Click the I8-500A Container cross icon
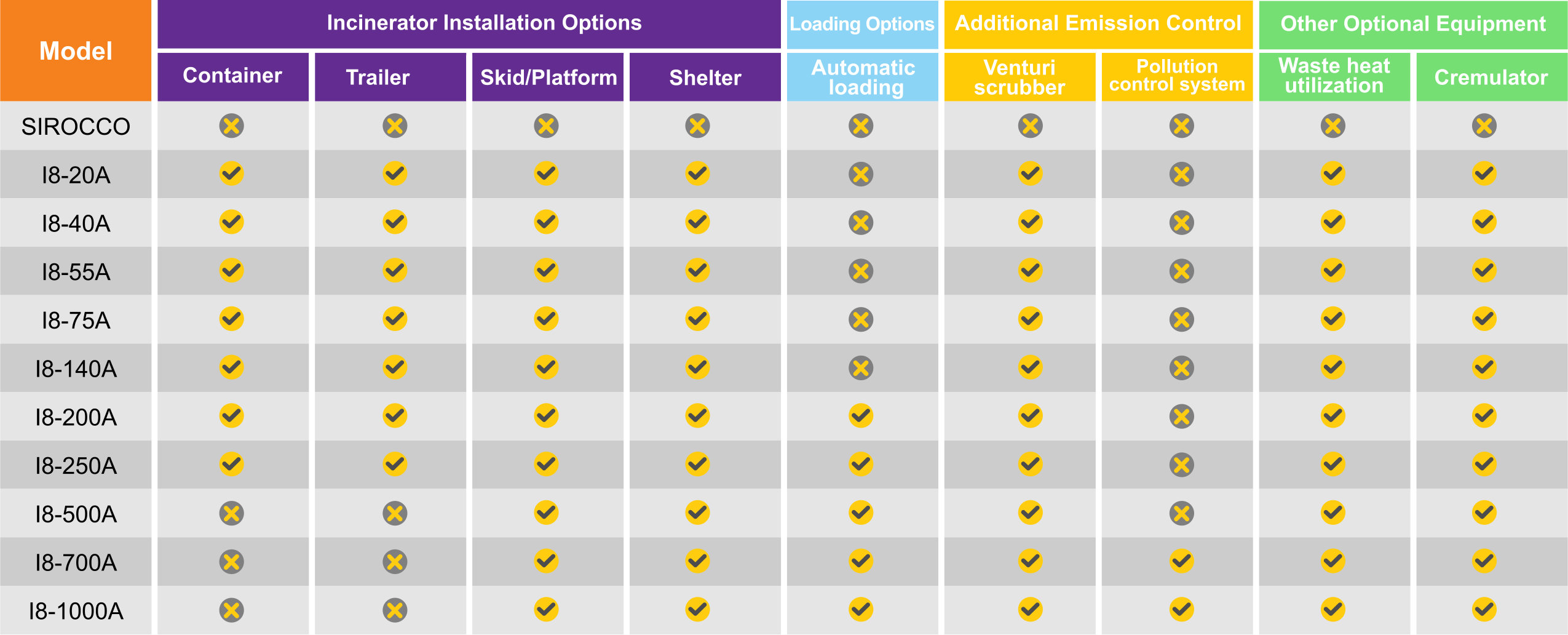This screenshot has width=1568, height=635. click(x=231, y=513)
